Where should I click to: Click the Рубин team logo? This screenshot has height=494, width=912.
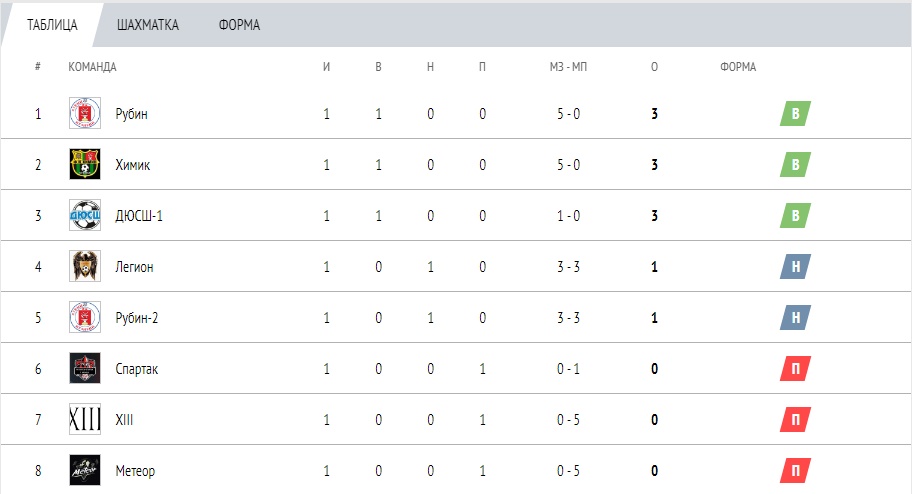point(85,113)
